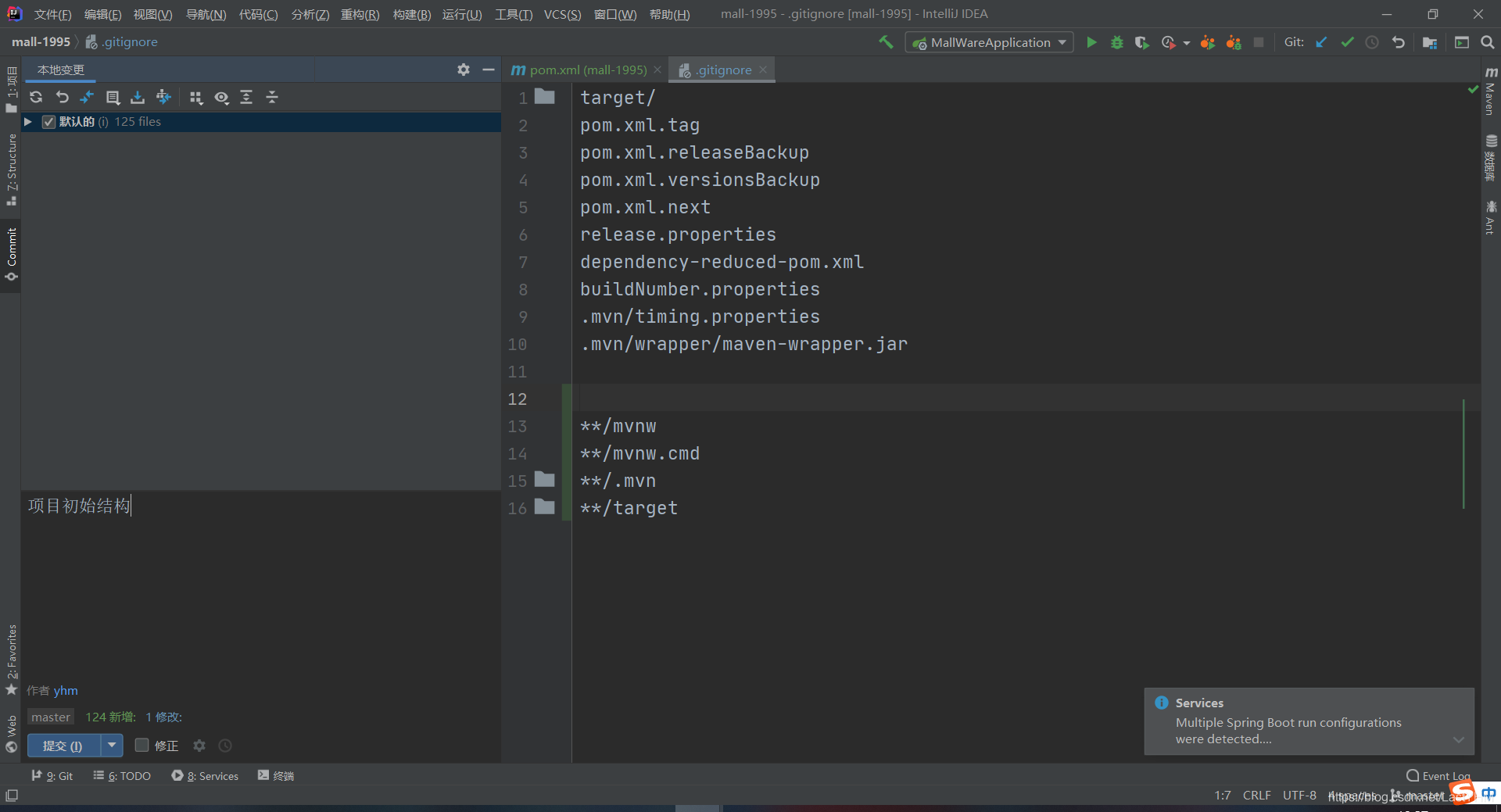The image size is (1501, 812).
Task: Start debugging with the green bug icon
Action: 1117,42
